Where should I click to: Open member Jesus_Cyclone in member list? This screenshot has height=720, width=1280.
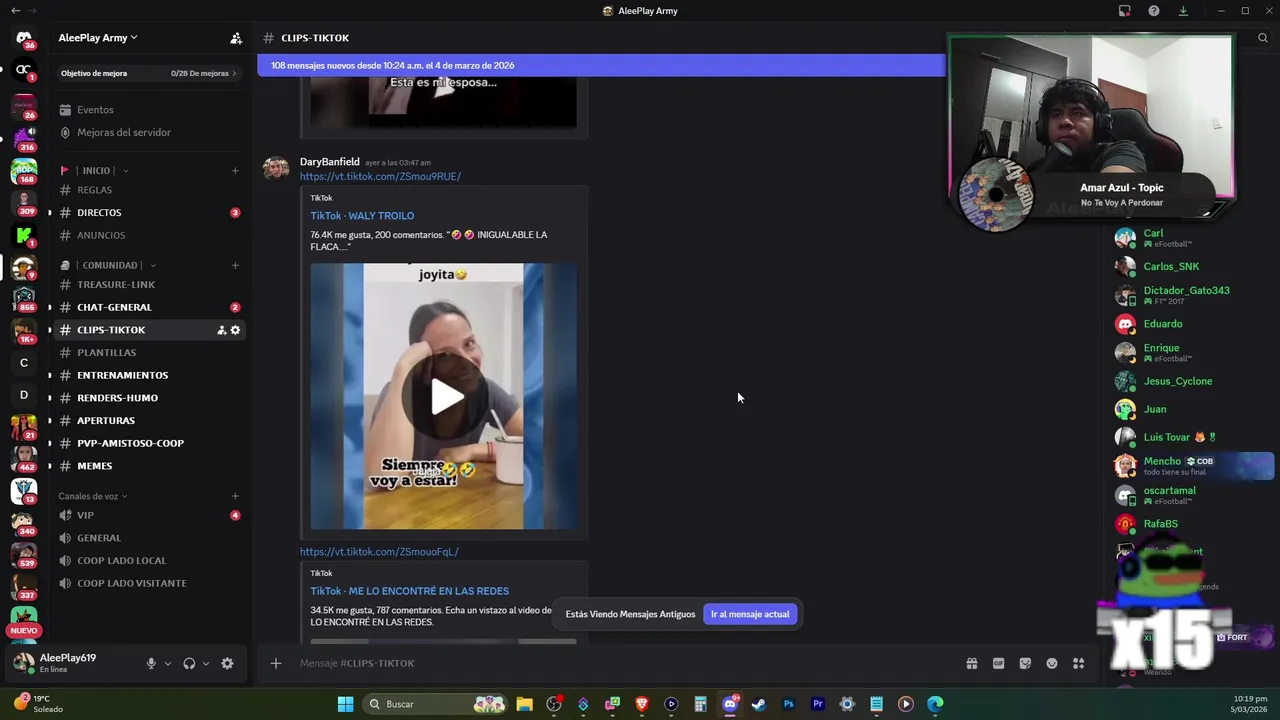pyautogui.click(x=1177, y=381)
